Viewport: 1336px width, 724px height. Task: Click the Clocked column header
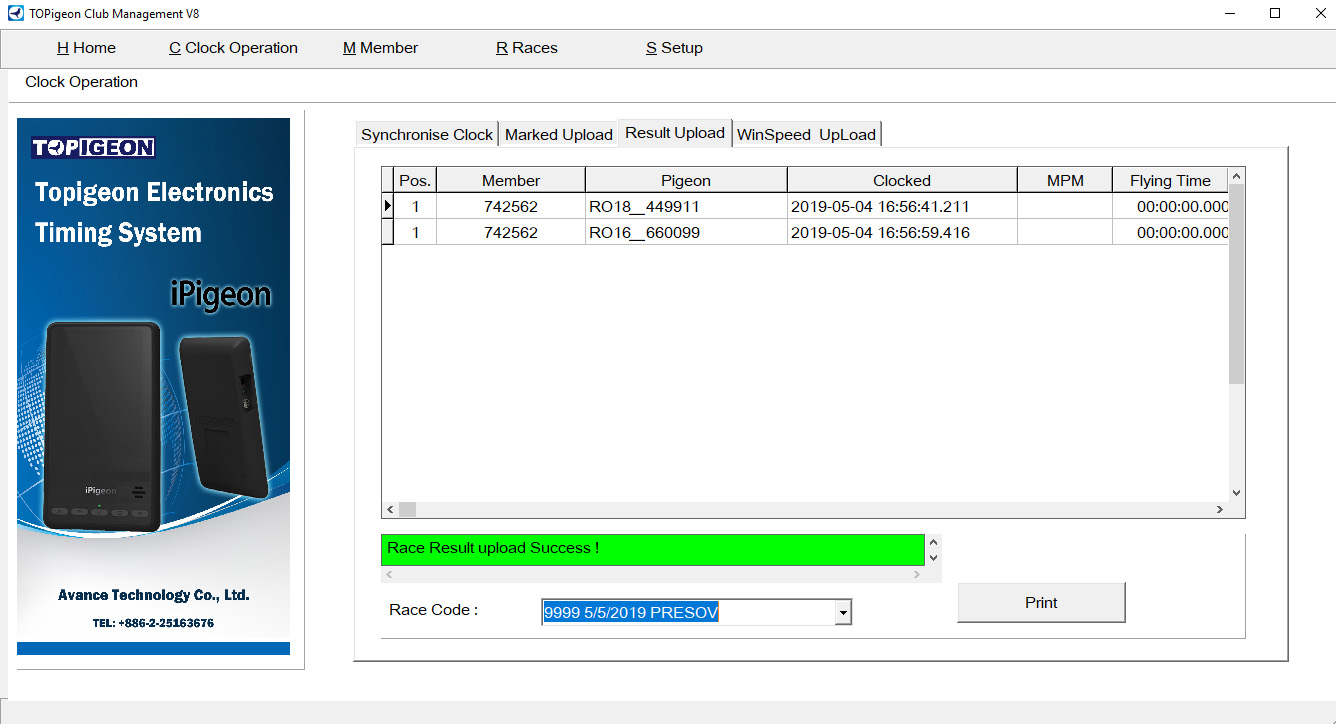(901, 181)
